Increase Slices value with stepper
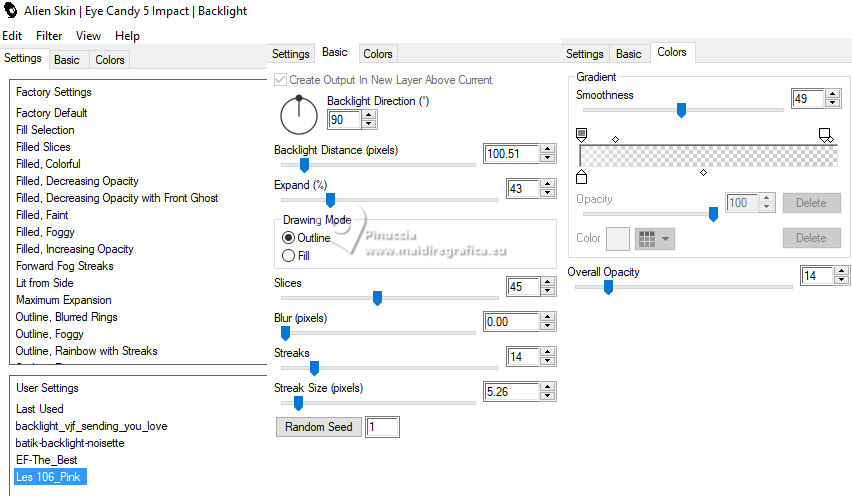Viewport: 852px width, 496px height. [x=546, y=282]
